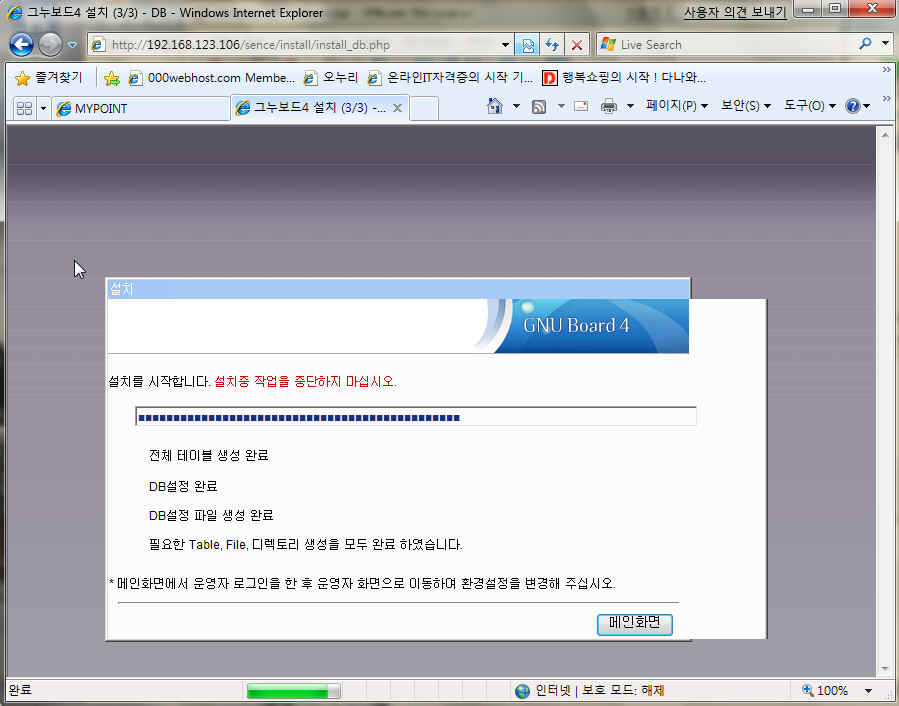Open the 즐겨찾기 favorites button
The width and height of the screenshot is (899, 706).
tap(49, 78)
